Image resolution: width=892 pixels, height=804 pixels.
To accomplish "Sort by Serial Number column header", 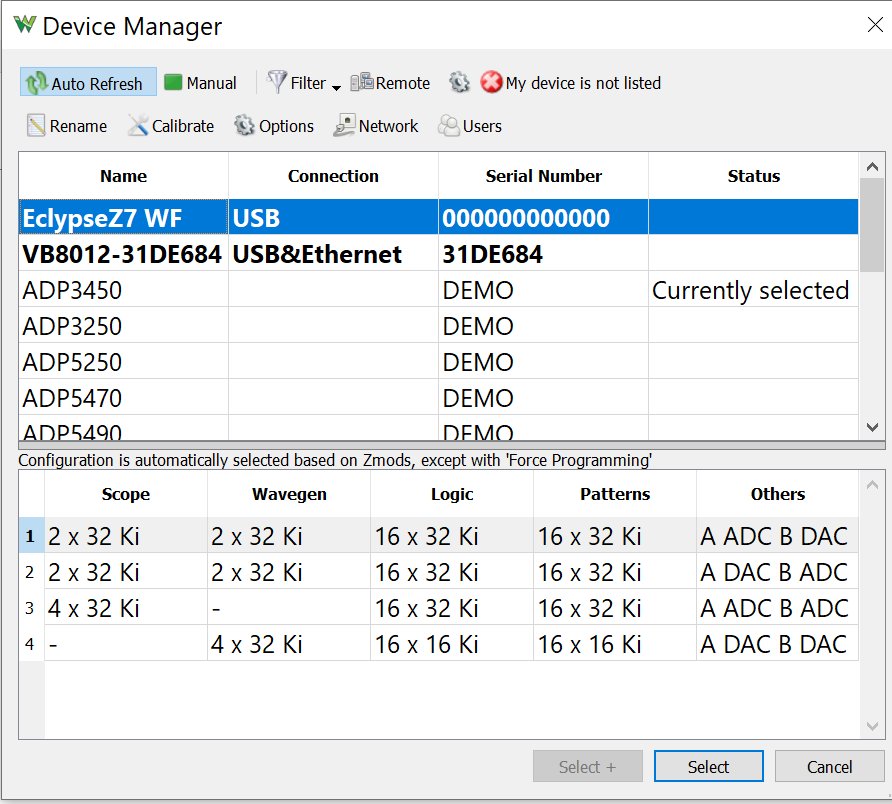I will tap(543, 176).
